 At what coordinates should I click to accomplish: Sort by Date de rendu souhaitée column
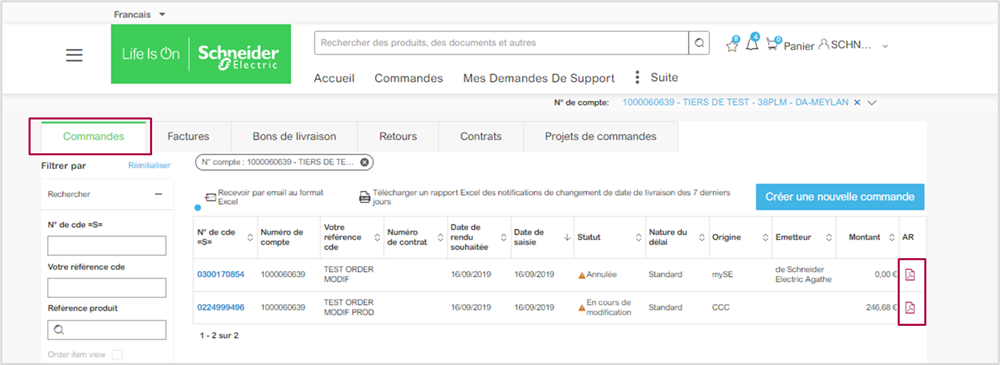coord(504,237)
